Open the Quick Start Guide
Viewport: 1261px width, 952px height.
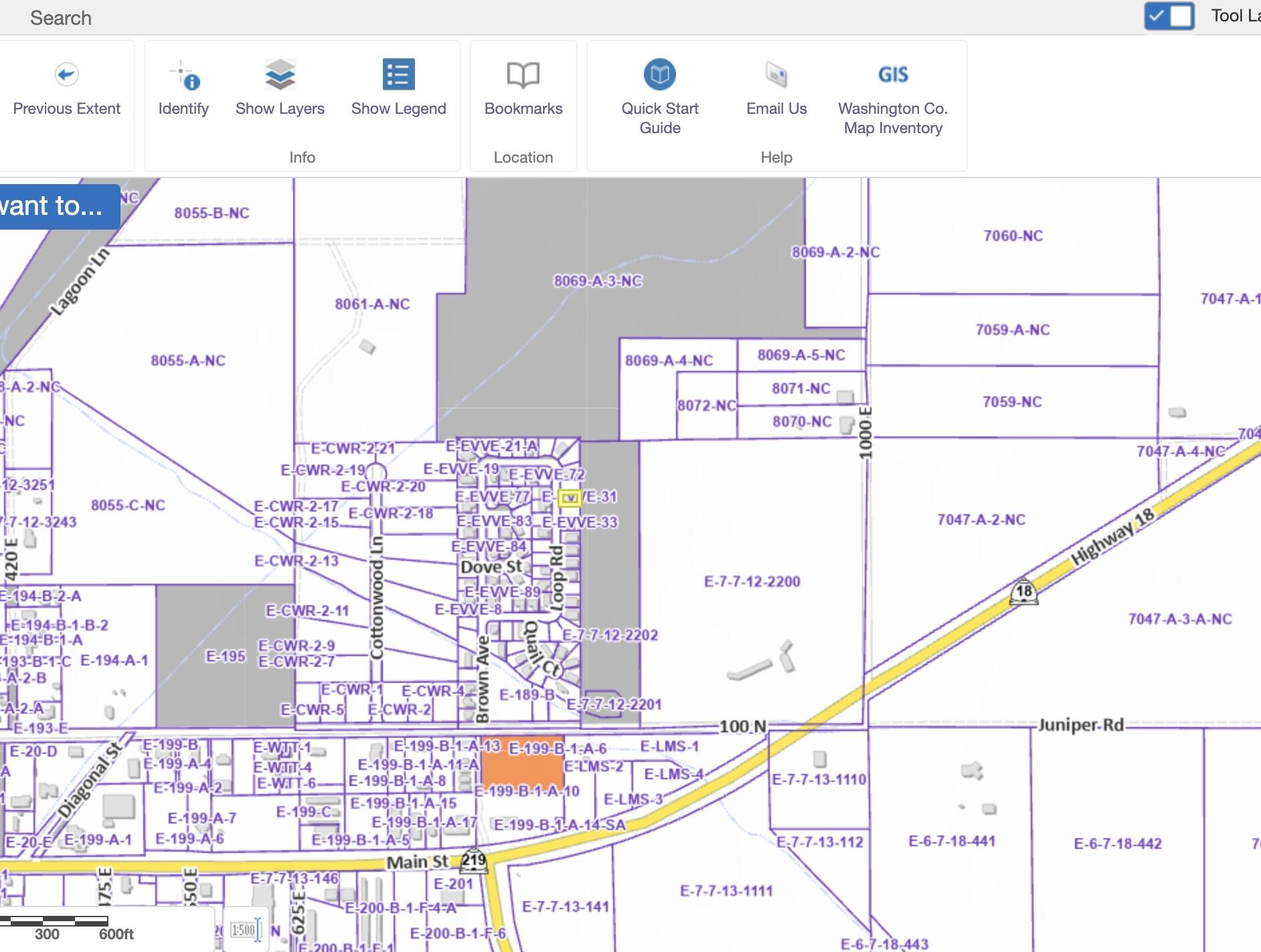click(x=659, y=75)
